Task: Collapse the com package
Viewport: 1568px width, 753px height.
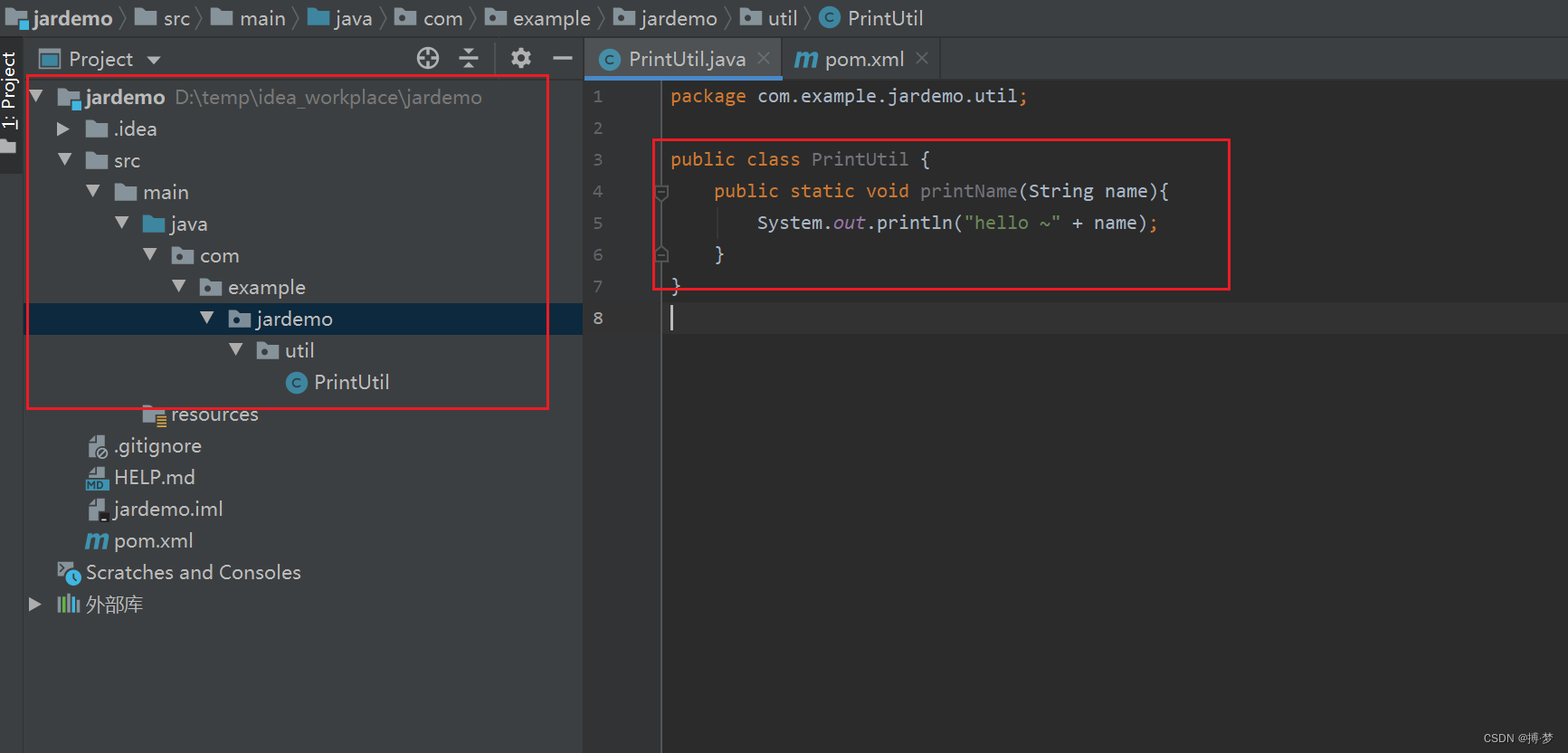Action: (x=150, y=254)
